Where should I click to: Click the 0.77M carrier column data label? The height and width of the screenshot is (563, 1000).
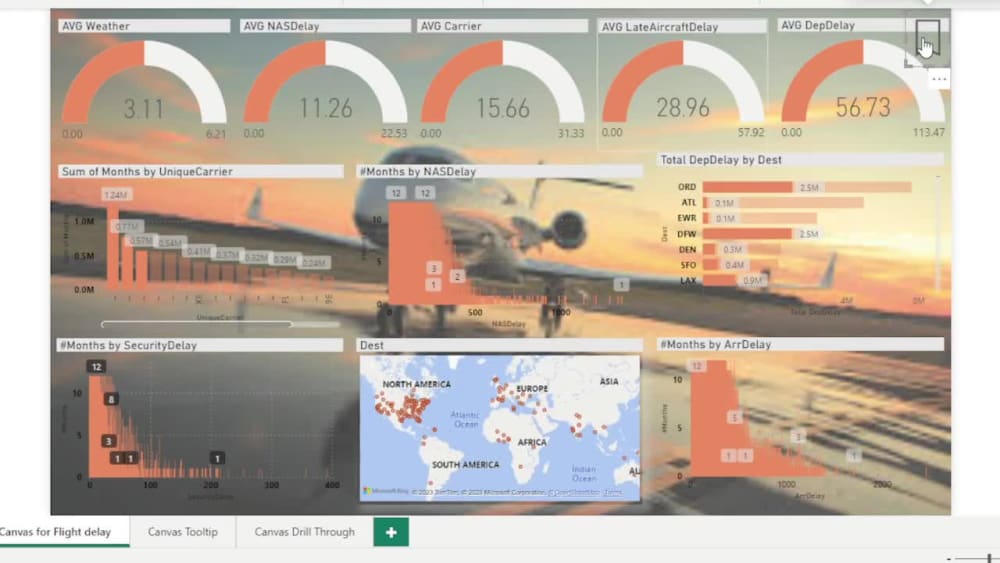coord(127,226)
